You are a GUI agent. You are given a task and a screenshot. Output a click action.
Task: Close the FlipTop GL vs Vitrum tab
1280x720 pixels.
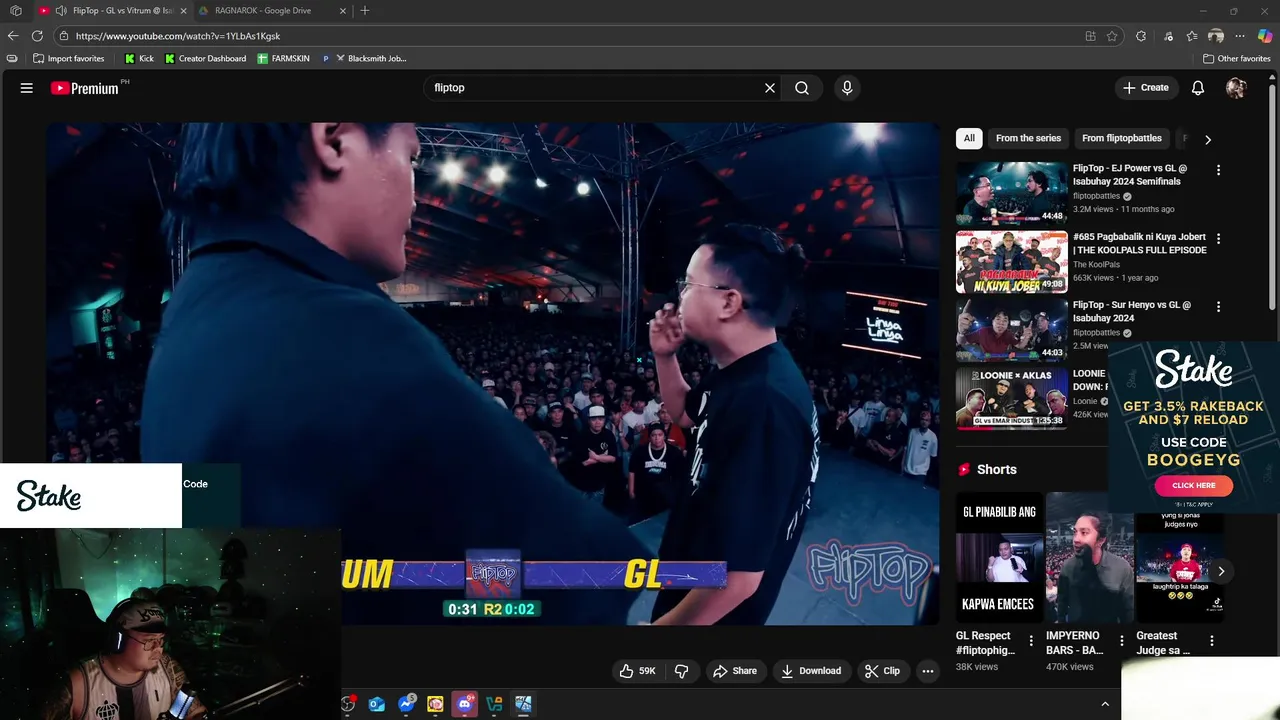[x=183, y=11]
